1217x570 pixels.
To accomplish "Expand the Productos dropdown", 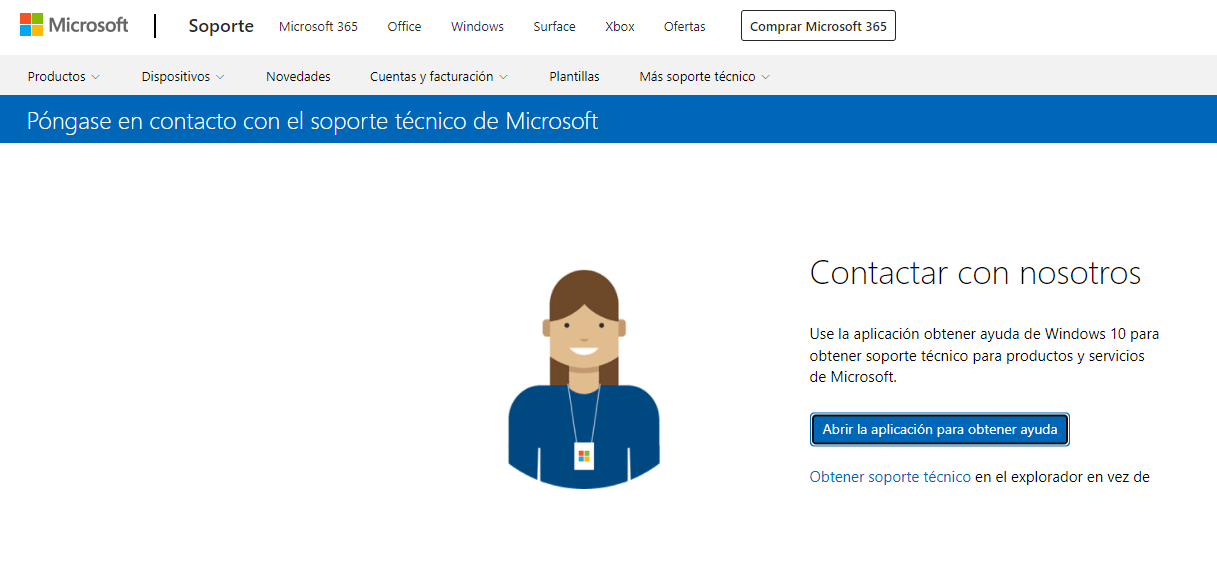I will click(64, 76).
